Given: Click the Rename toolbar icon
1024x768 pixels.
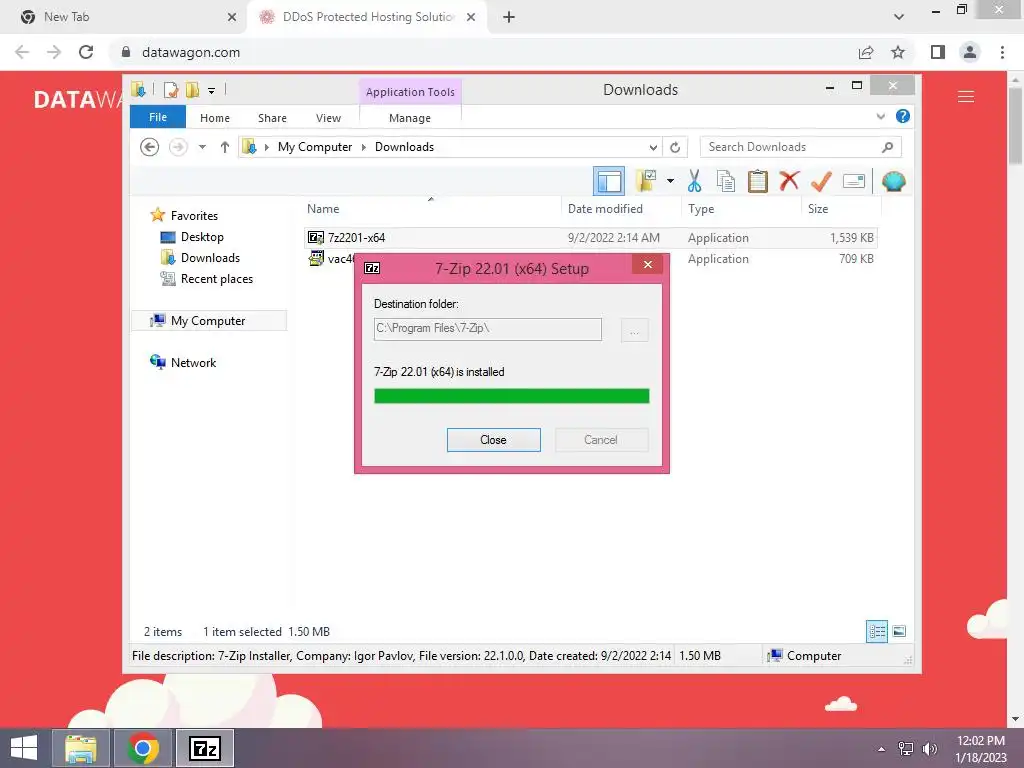Looking at the screenshot, I should point(854,181).
